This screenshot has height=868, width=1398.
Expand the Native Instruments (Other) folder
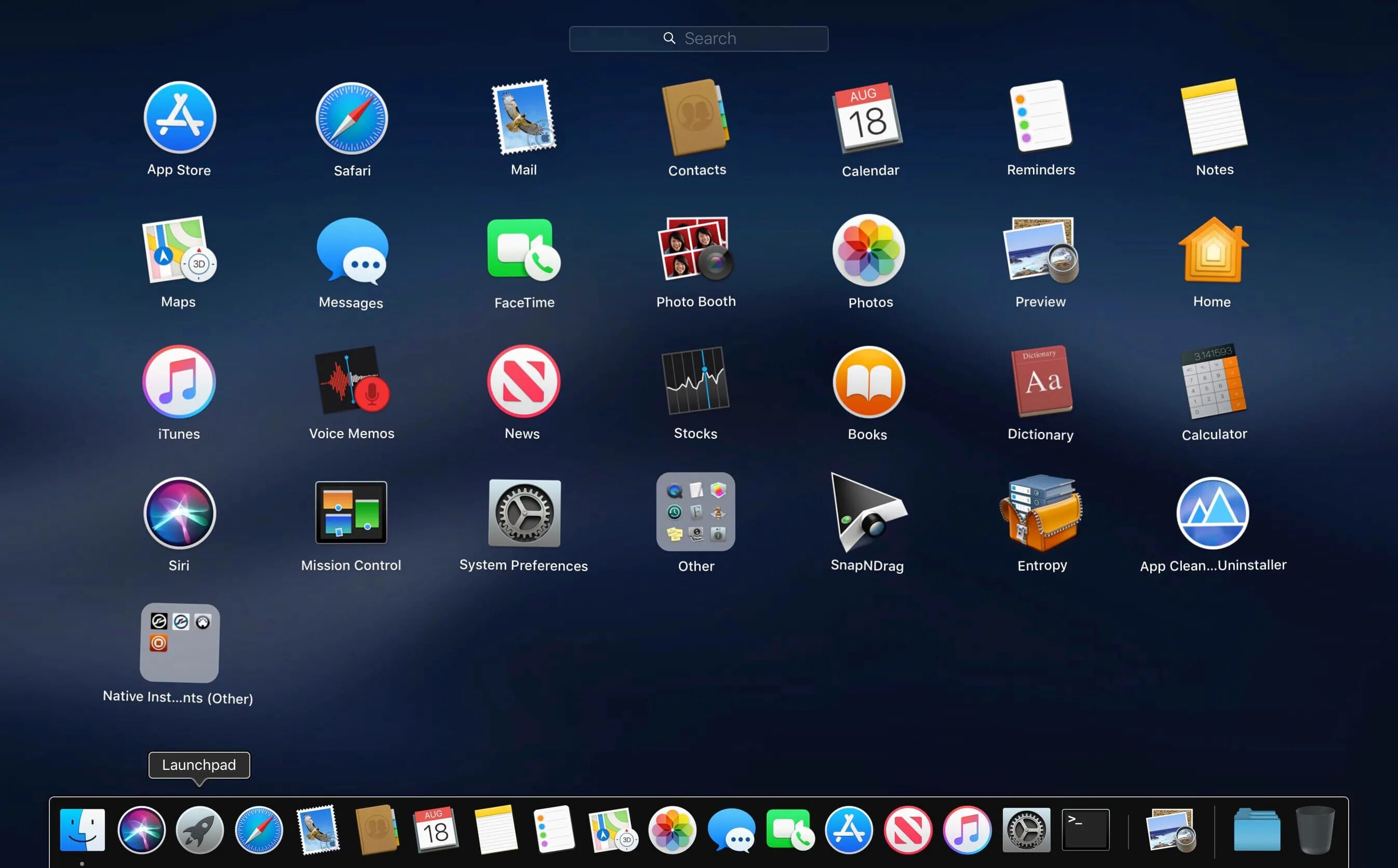(x=180, y=643)
